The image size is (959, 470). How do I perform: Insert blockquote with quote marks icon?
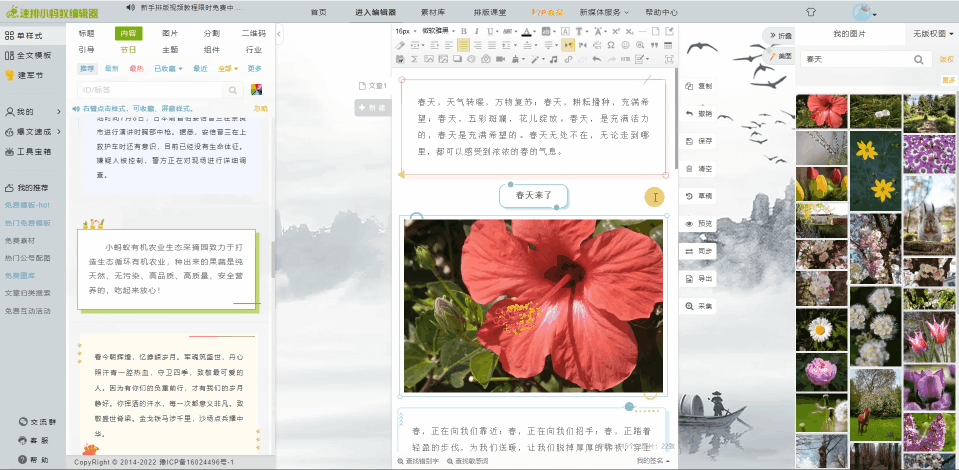tap(654, 45)
